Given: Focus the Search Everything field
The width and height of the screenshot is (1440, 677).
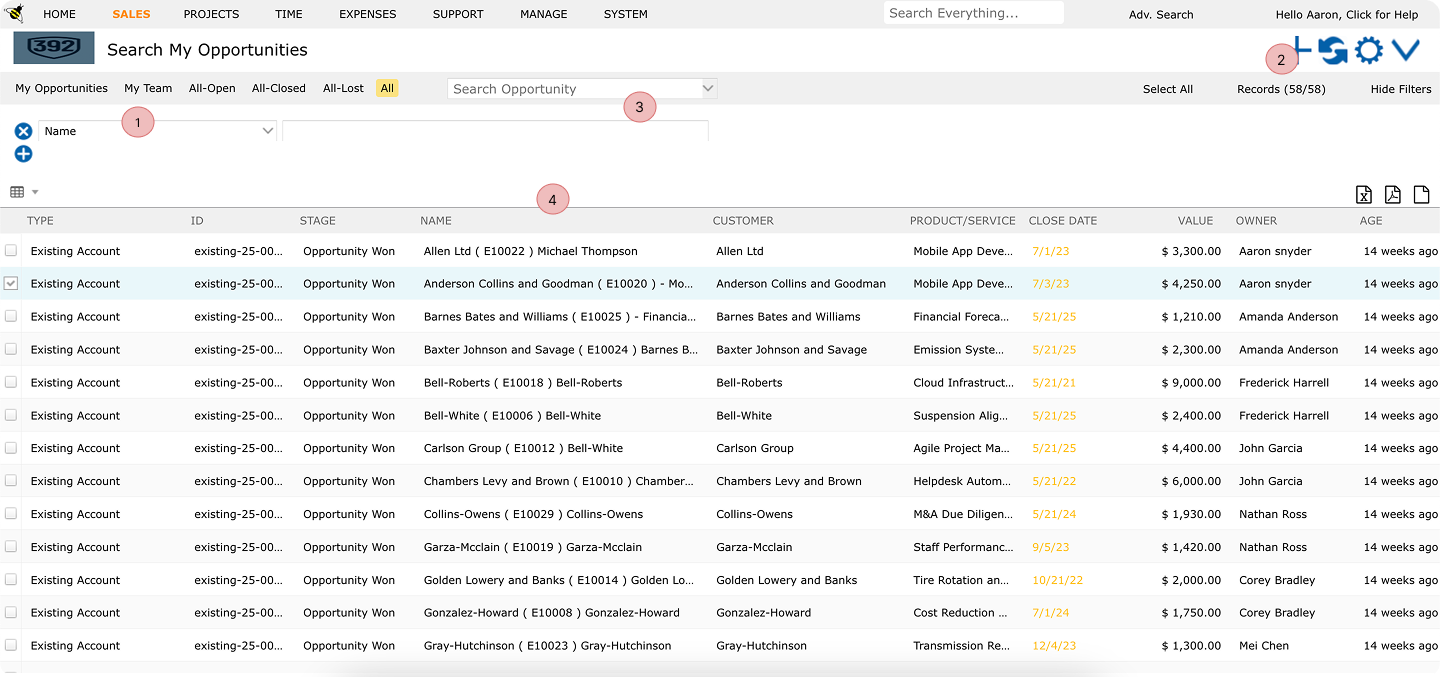Looking at the screenshot, I should tap(973, 13).
